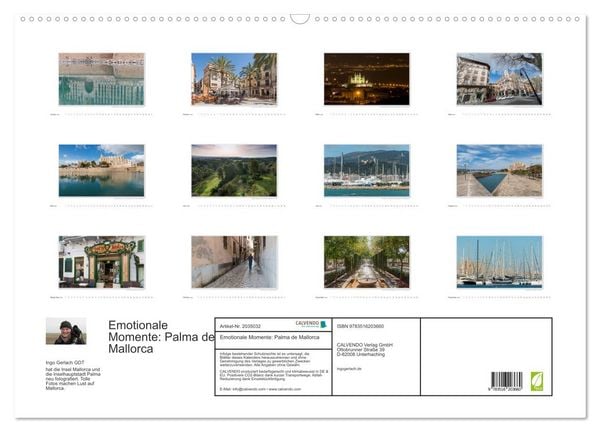Click the boxed Emotionale Momente: Palma de Mallorca

(269, 337)
